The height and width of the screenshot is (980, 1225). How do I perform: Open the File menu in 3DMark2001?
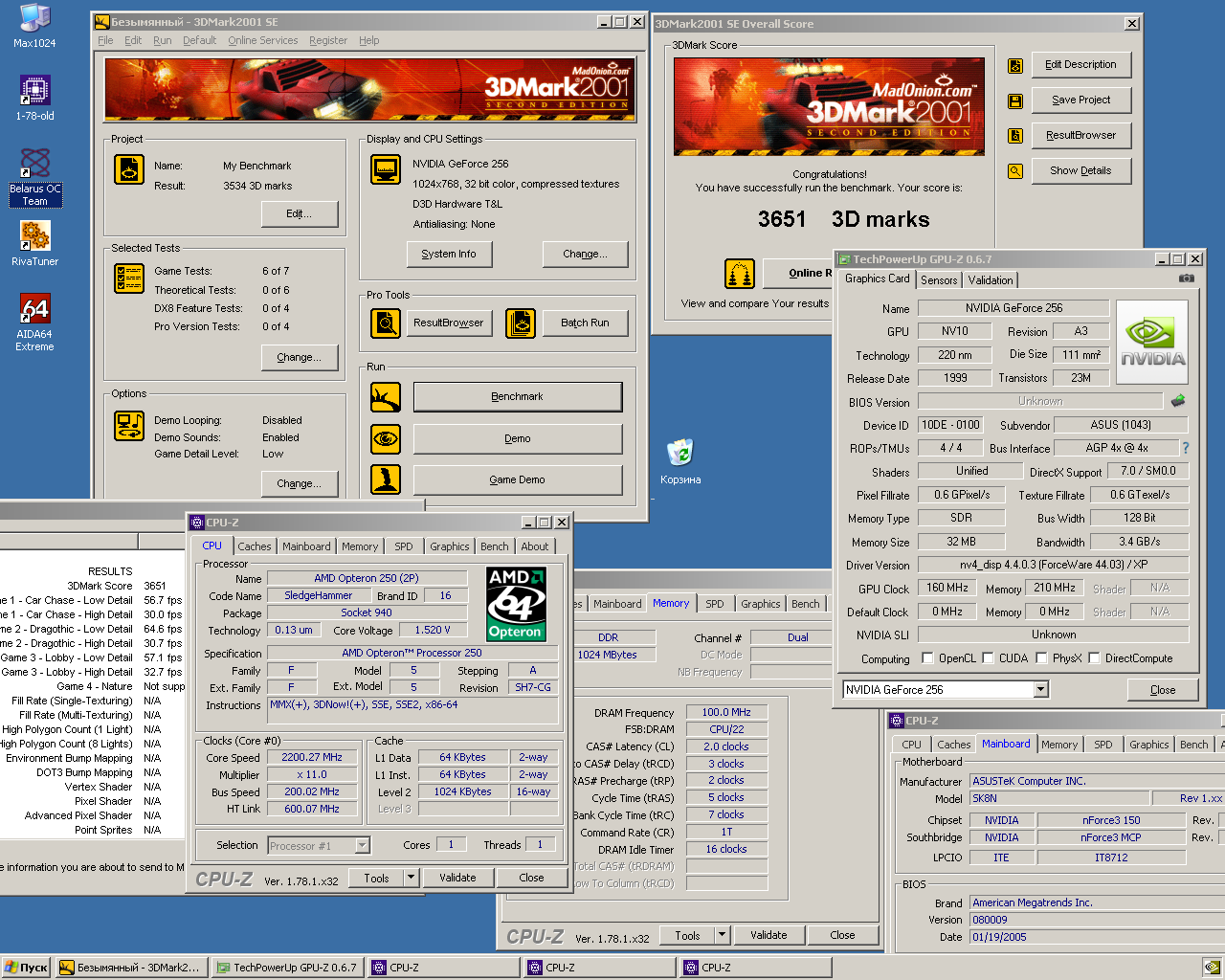105,40
